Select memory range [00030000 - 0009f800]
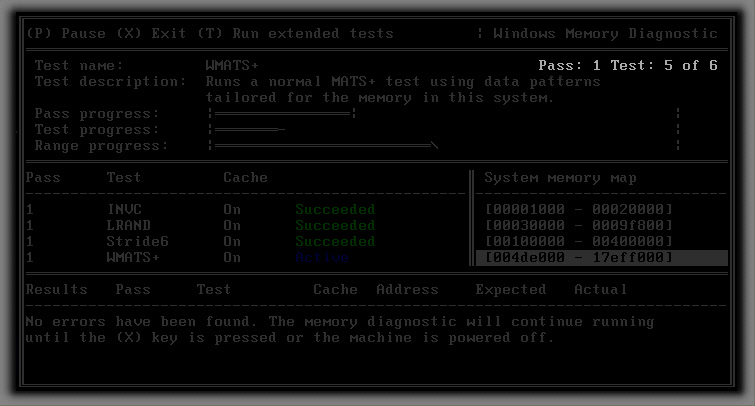 (578, 225)
